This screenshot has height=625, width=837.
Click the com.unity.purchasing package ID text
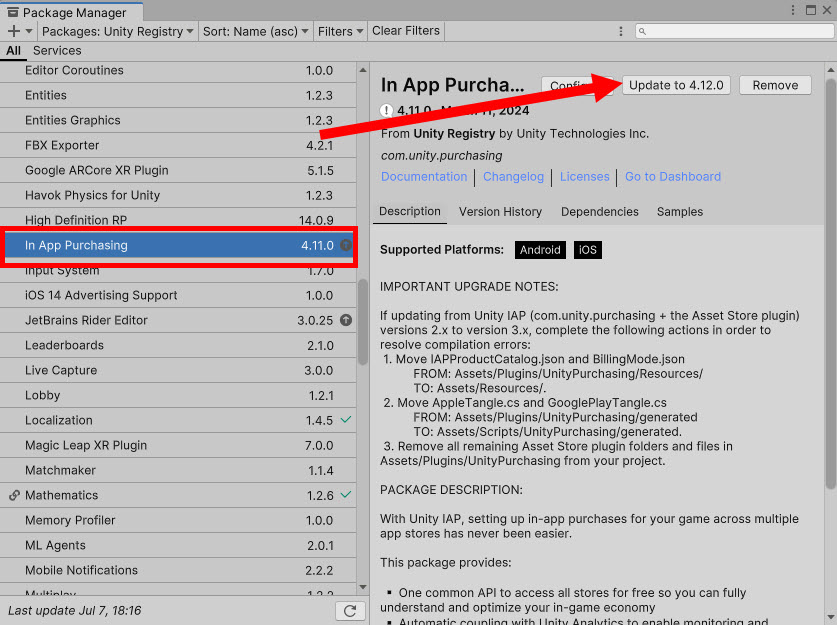tap(441, 156)
